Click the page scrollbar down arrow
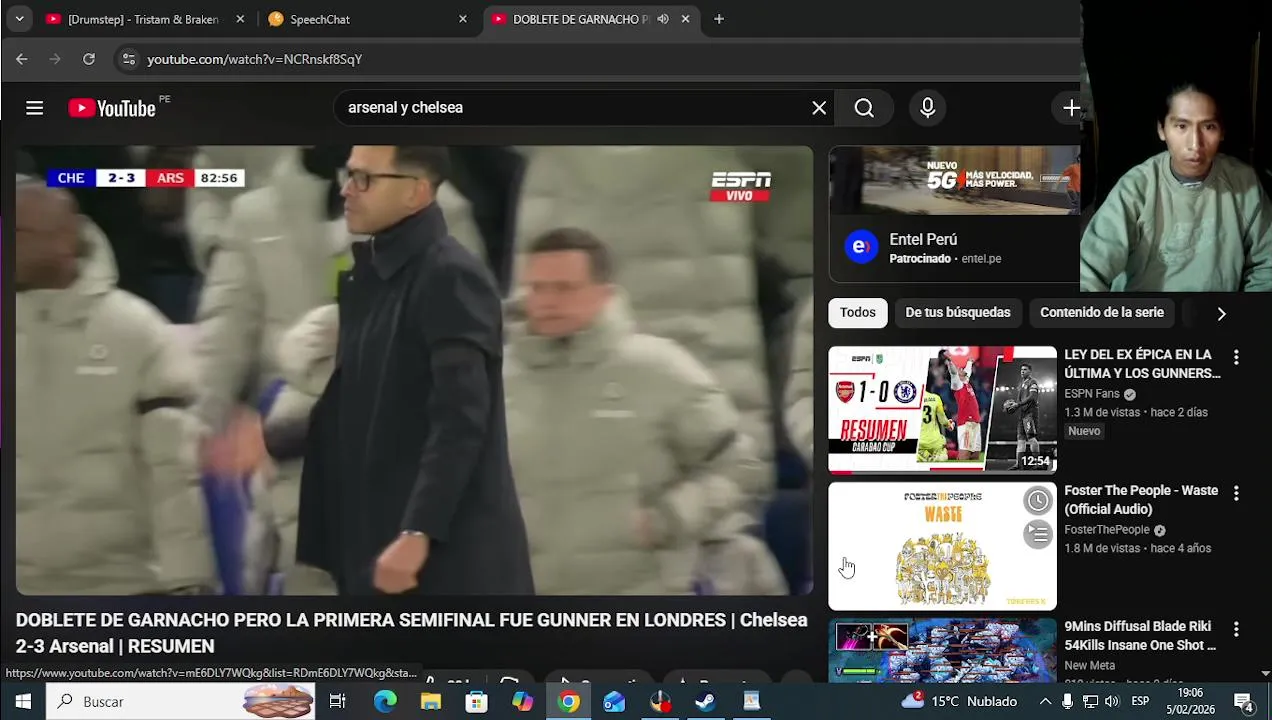This screenshot has width=1272, height=720. tap(1265, 674)
